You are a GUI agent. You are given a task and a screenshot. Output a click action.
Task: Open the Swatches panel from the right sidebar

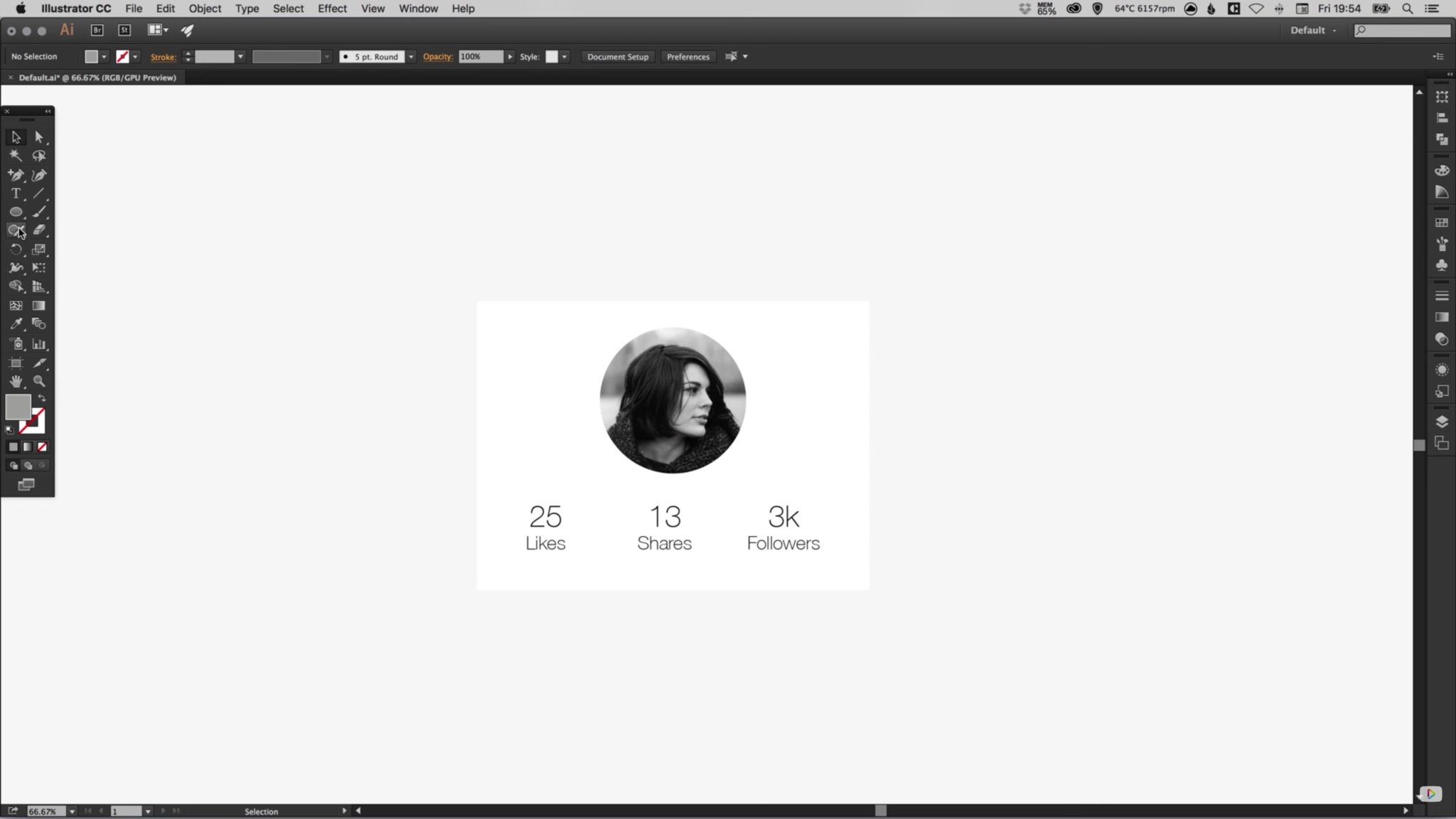click(x=1442, y=222)
